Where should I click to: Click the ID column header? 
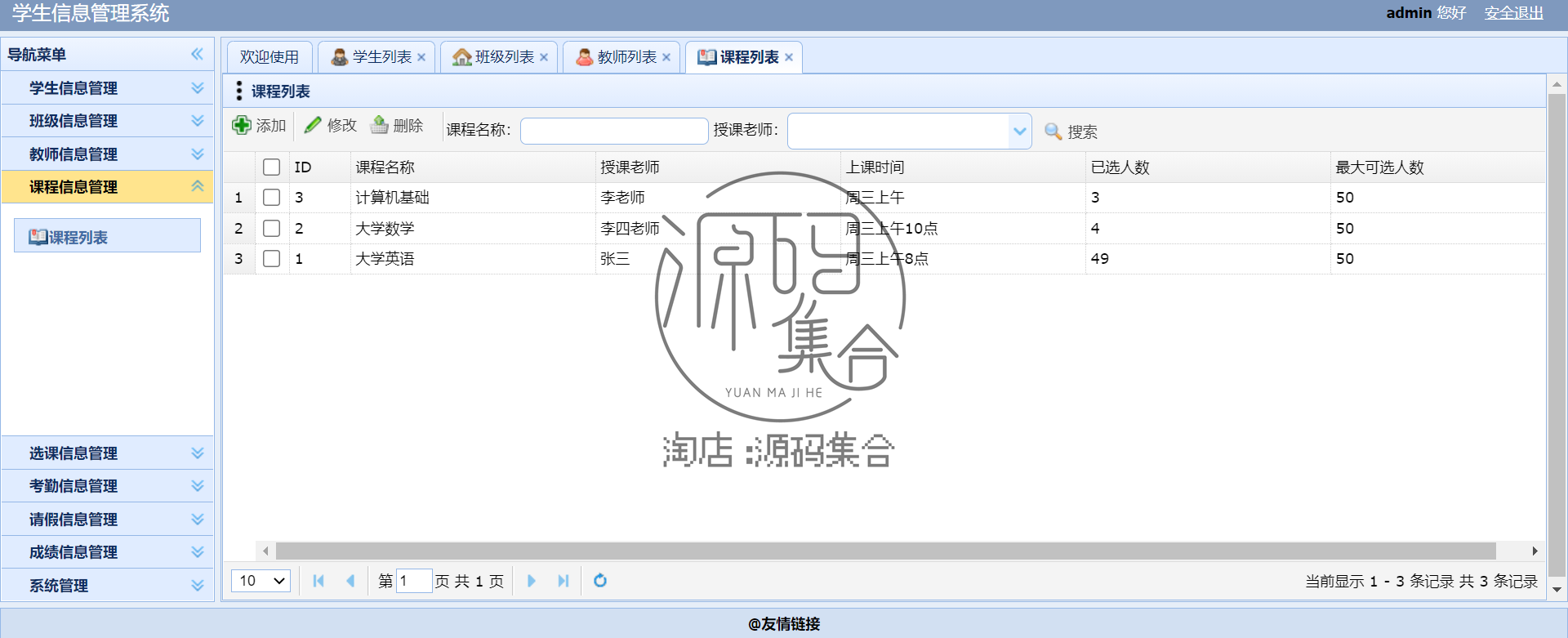coord(320,167)
